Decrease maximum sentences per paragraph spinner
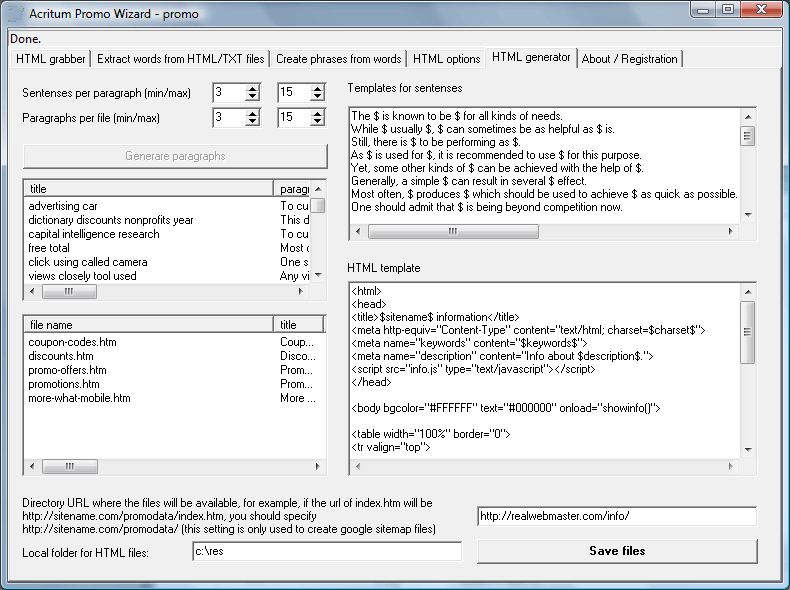Screen dimensions: 790x590 317,98
